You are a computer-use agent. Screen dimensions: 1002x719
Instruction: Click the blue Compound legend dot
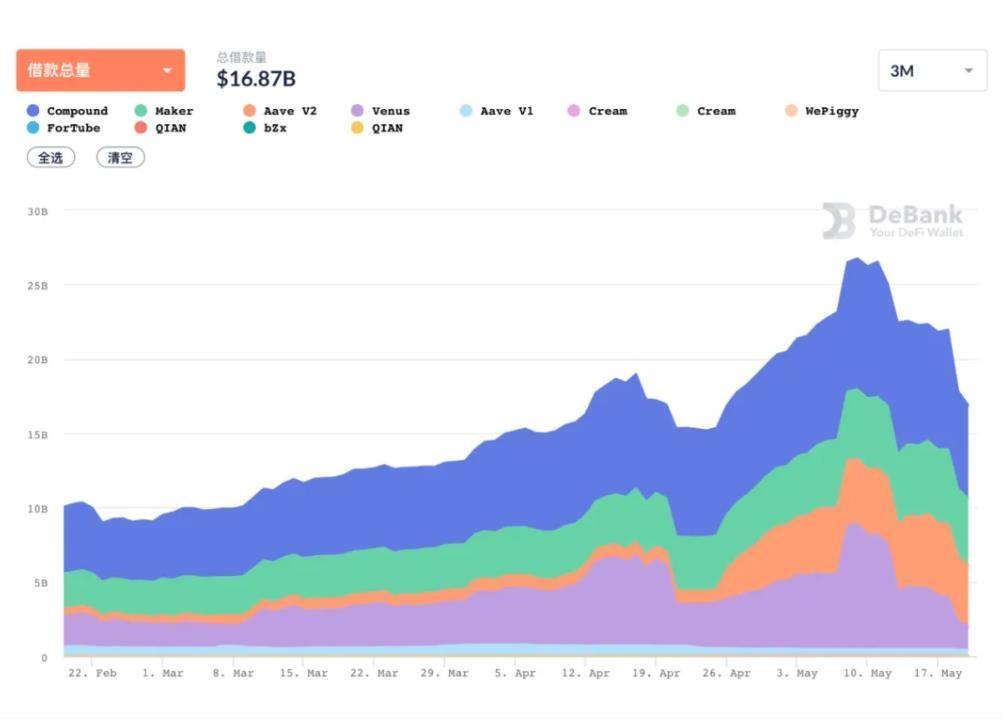coord(33,111)
